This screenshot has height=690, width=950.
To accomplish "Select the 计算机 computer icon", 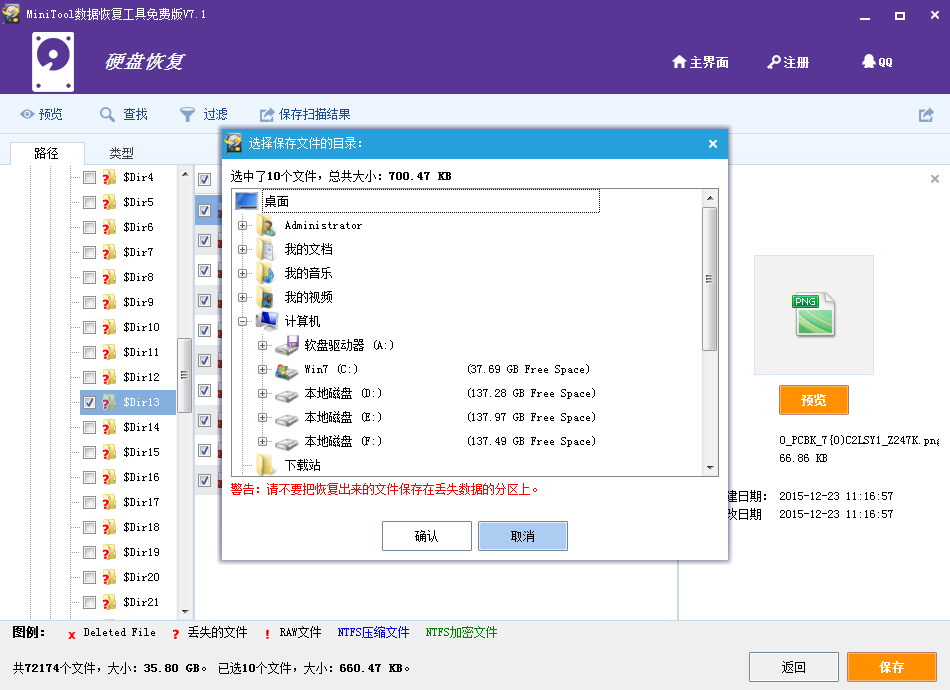I will (x=267, y=321).
